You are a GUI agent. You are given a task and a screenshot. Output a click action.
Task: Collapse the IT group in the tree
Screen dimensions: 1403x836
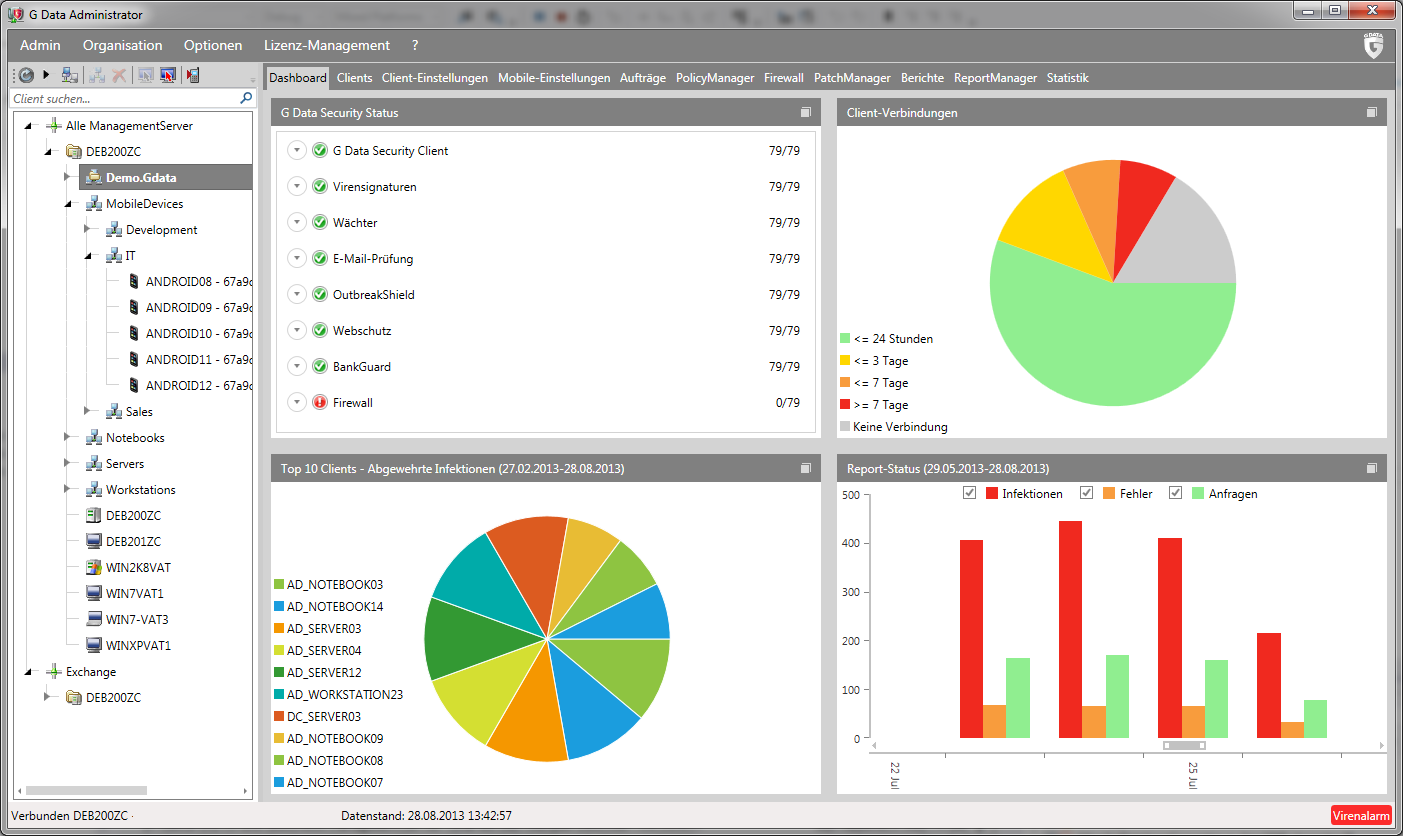tap(88, 256)
